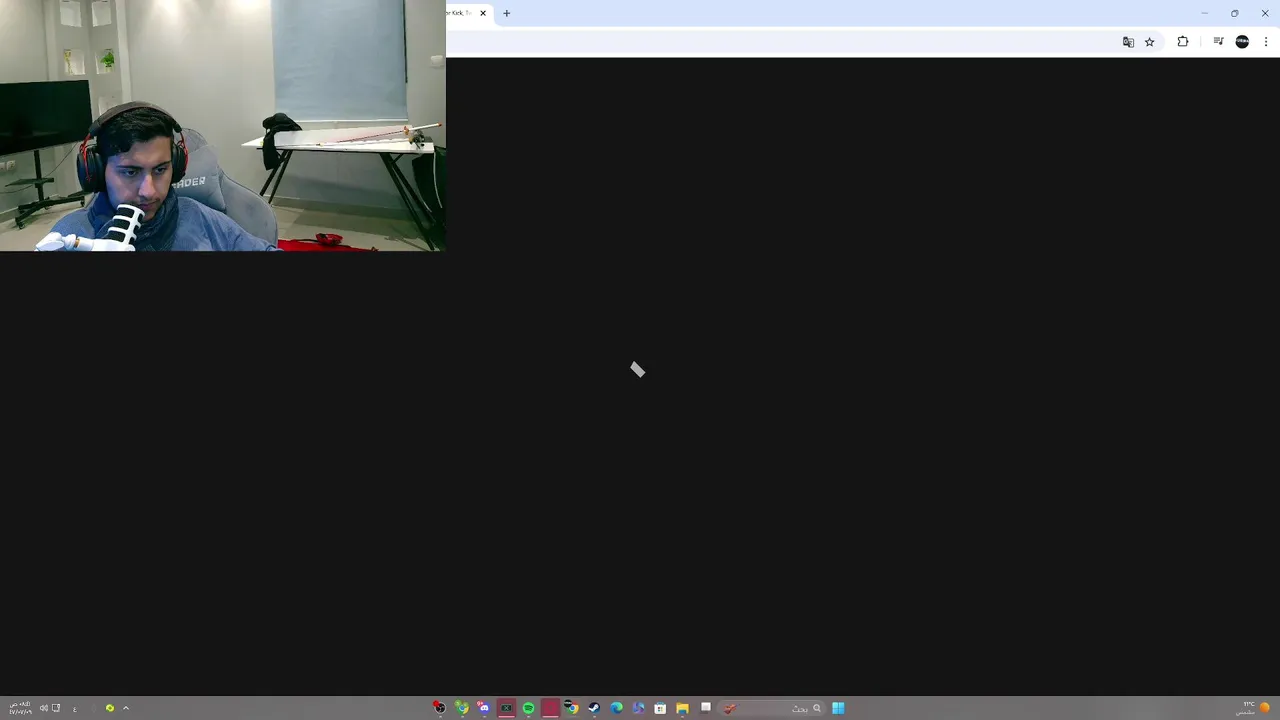
Task: Switch the keyboard input language indicator
Action: coord(74,708)
